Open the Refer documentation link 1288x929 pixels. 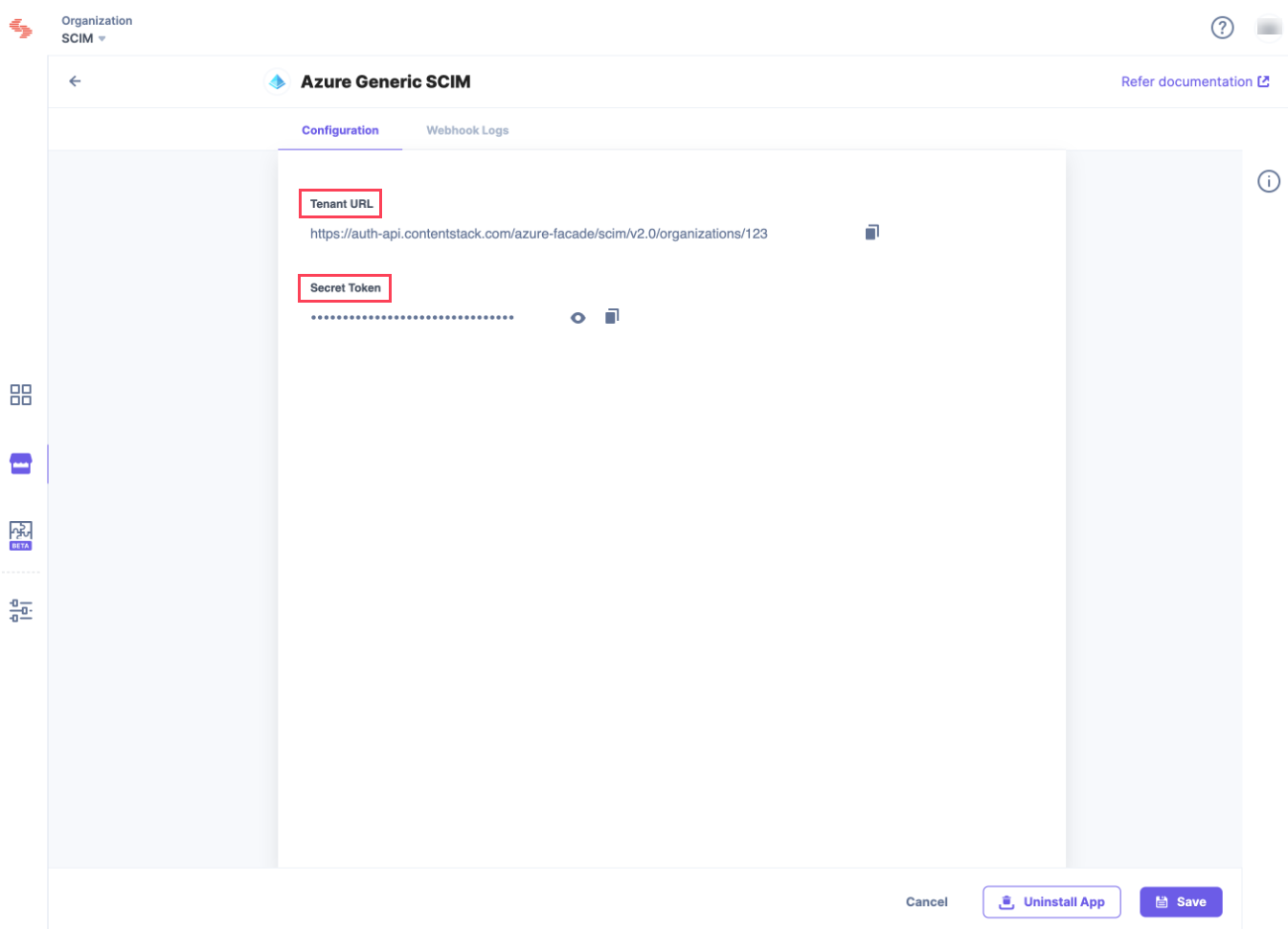pos(1195,81)
